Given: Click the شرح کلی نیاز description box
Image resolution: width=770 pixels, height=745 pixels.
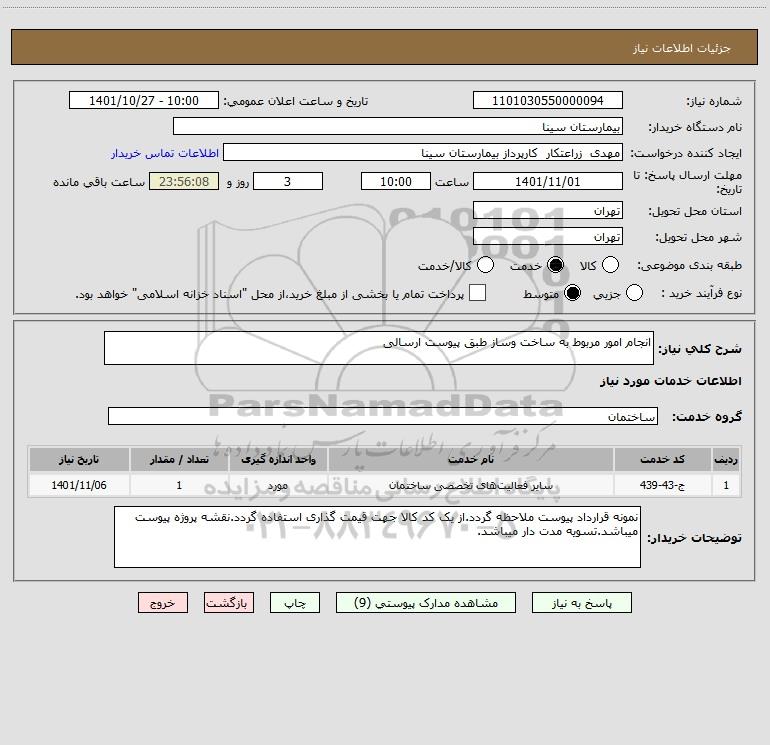Looking at the screenshot, I should [x=379, y=348].
